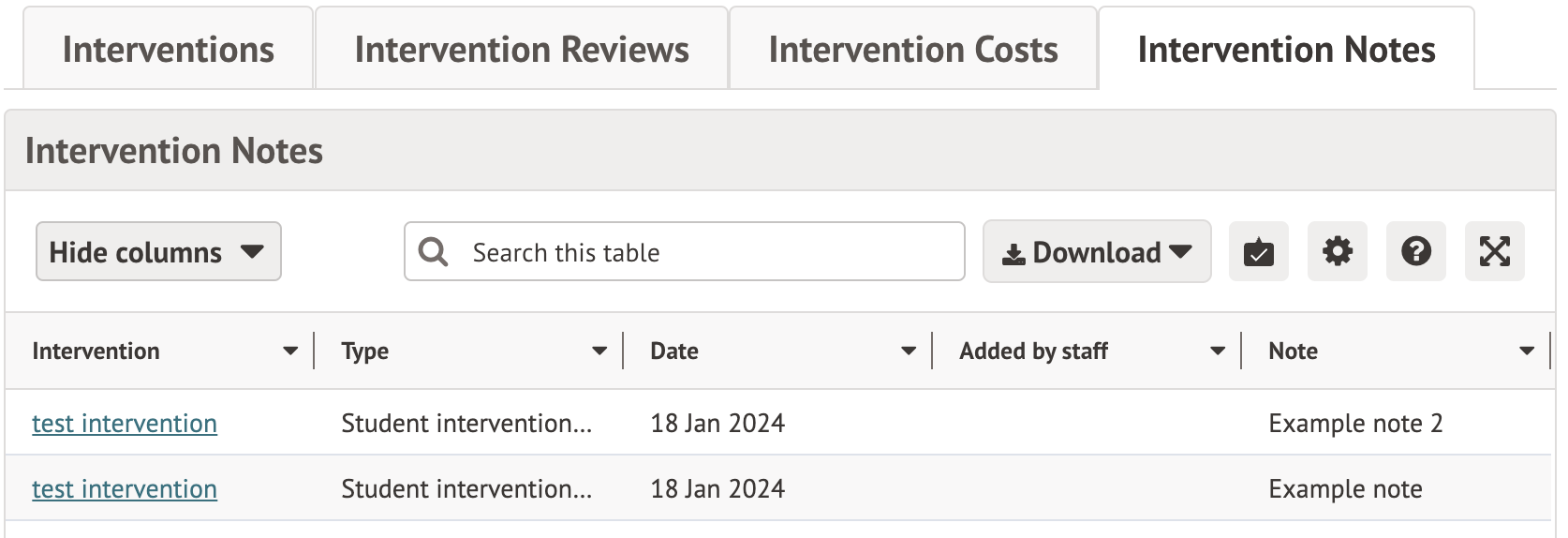
Task: Open the Download dropdown button
Action: (1096, 252)
